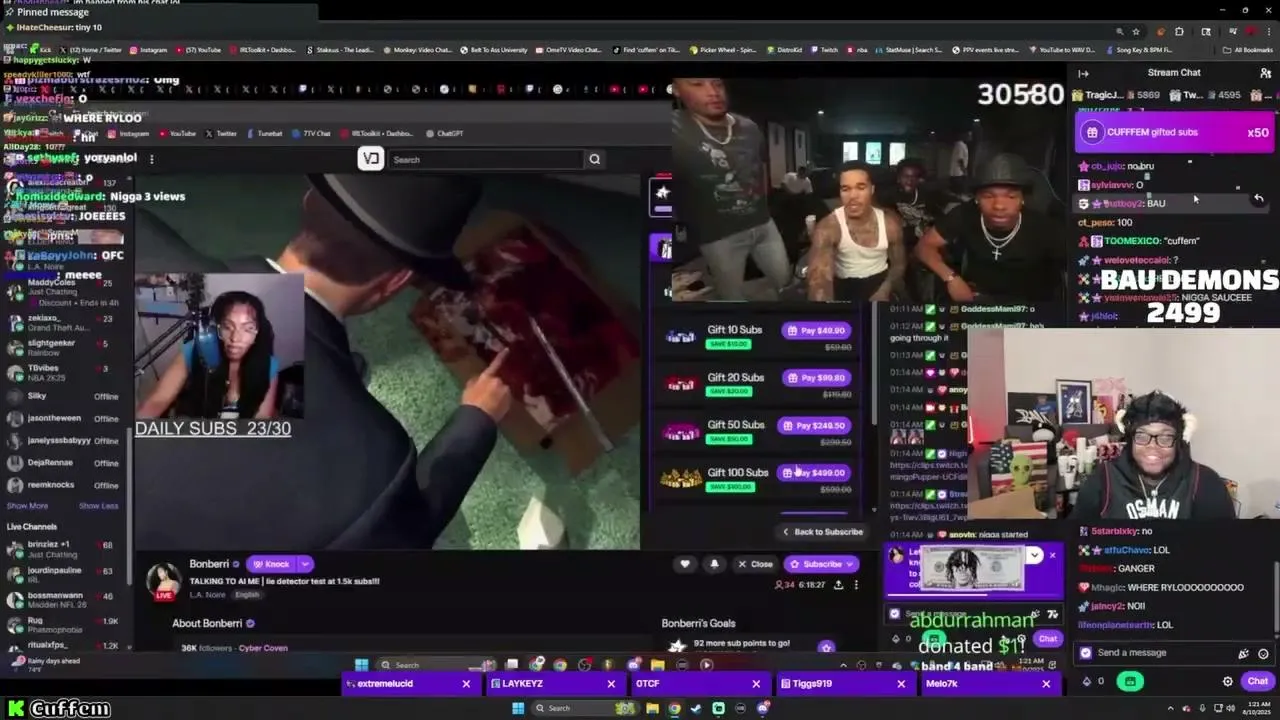Click the collapse arrow icon beside Stream Chat
Image resolution: width=1280 pixels, height=720 pixels.
(1083, 73)
